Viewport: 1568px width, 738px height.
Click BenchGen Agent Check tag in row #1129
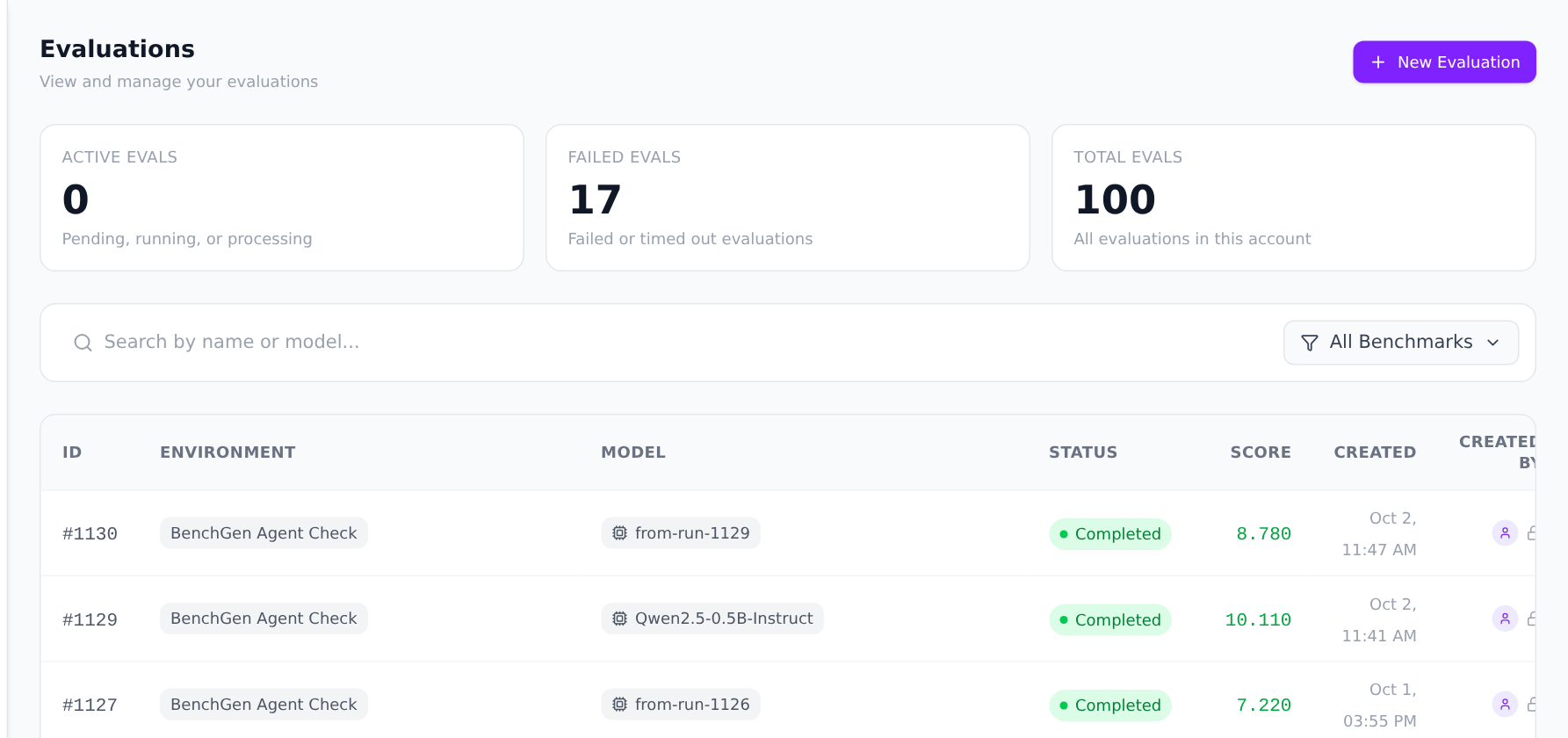(264, 619)
